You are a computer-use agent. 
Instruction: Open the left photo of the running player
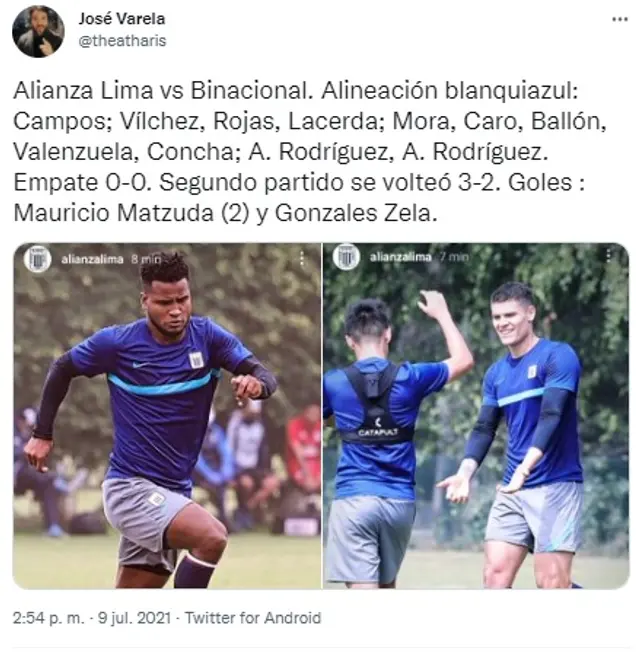[167, 415]
